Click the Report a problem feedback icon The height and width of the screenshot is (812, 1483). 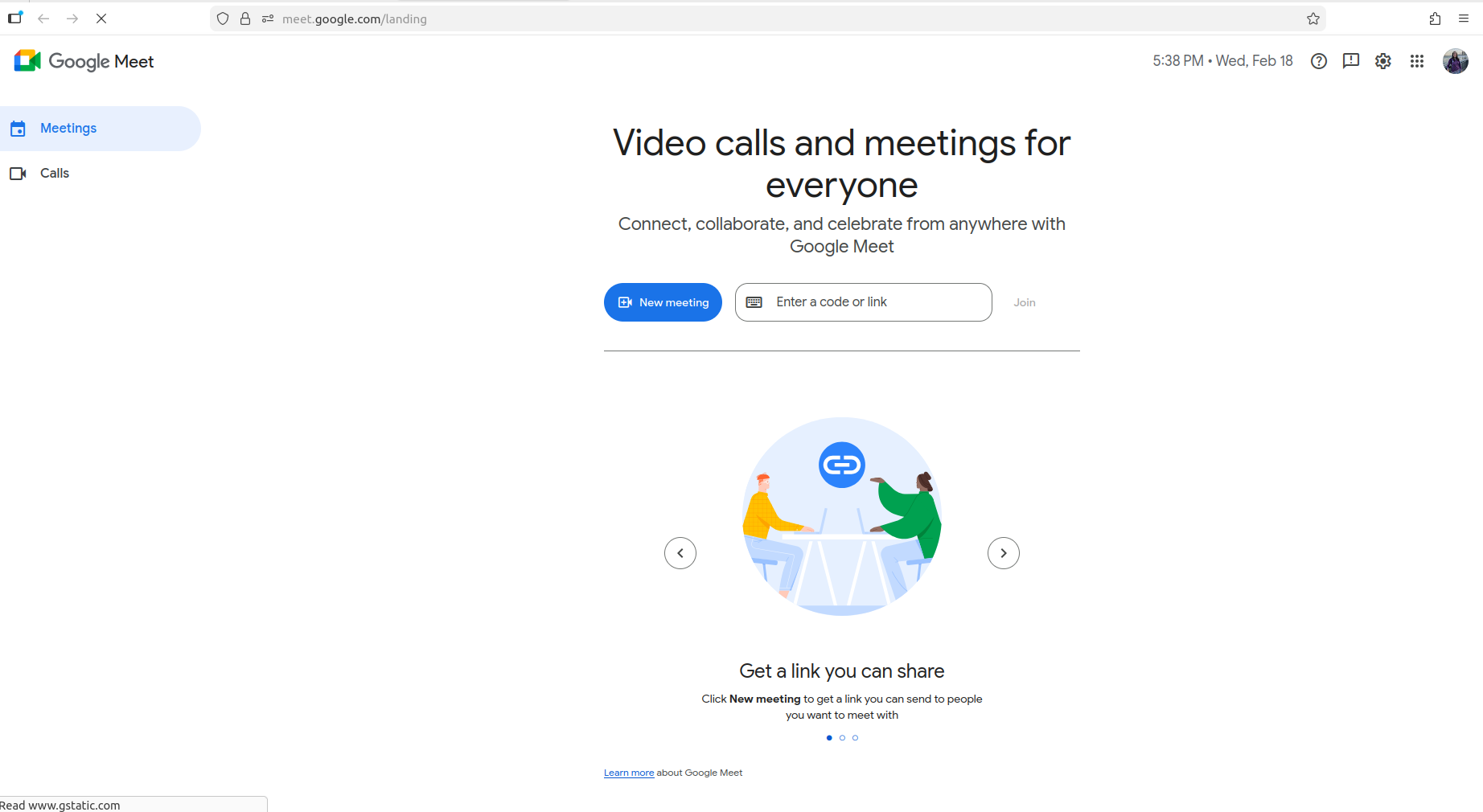pyautogui.click(x=1350, y=61)
